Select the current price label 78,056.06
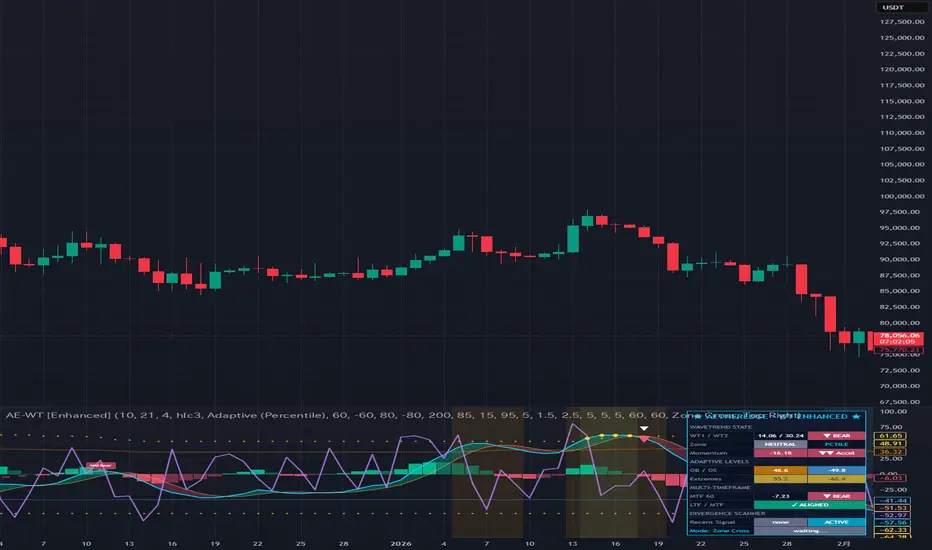 pyautogui.click(x=899, y=335)
